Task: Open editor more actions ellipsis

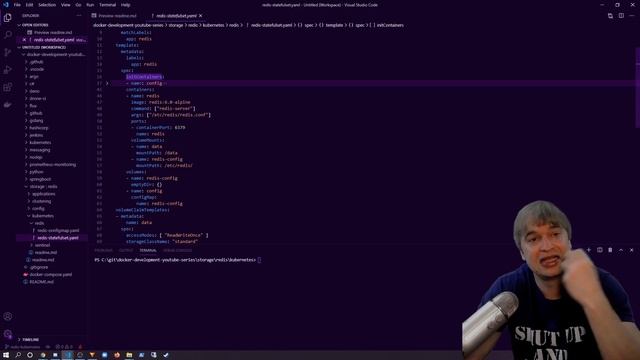Action: tap(632, 16)
